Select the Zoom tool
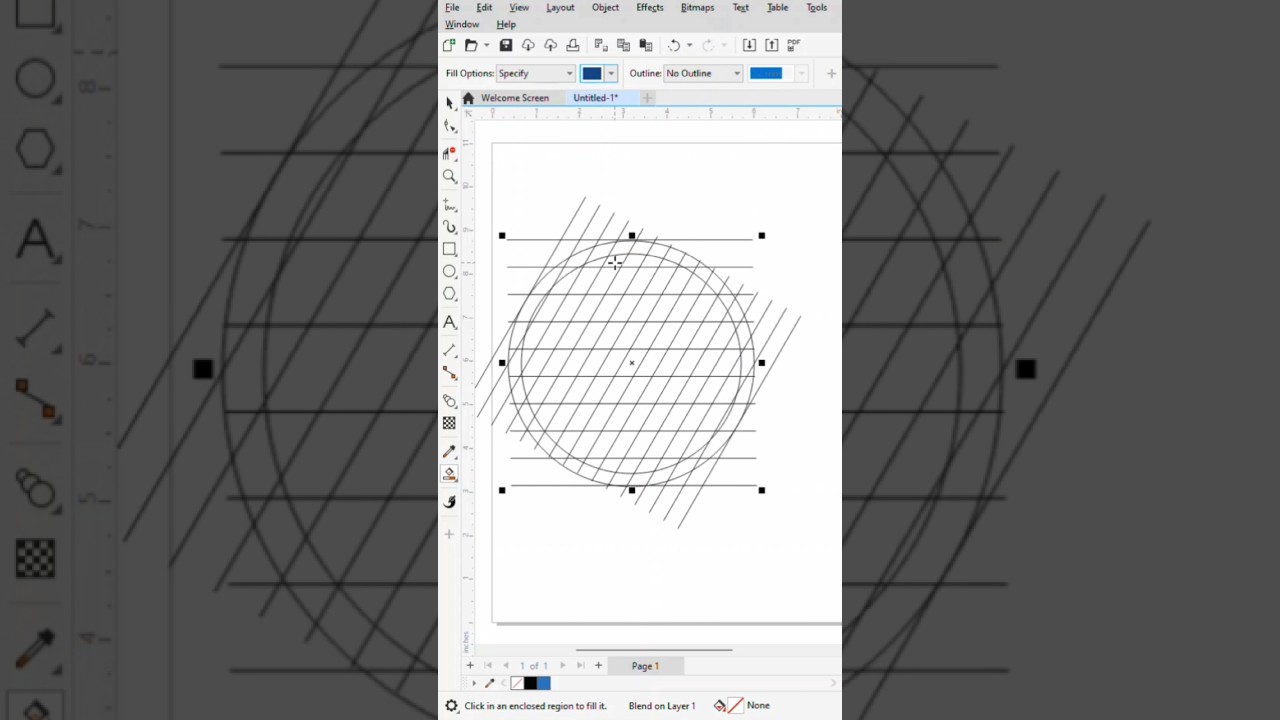Viewport: 1280px width, 720px height. pos(449,177)
